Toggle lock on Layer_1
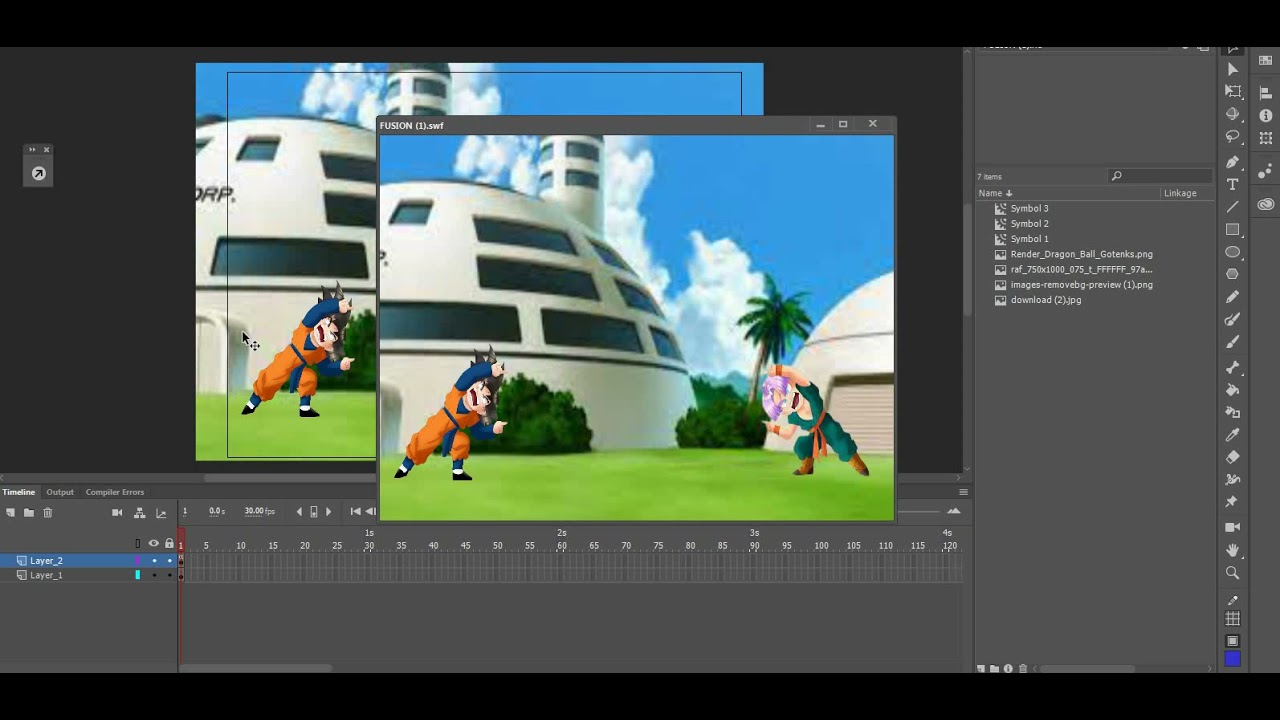Image resolution: width=1280 pixels, height=720 pixels. click(x=169, y=576)
